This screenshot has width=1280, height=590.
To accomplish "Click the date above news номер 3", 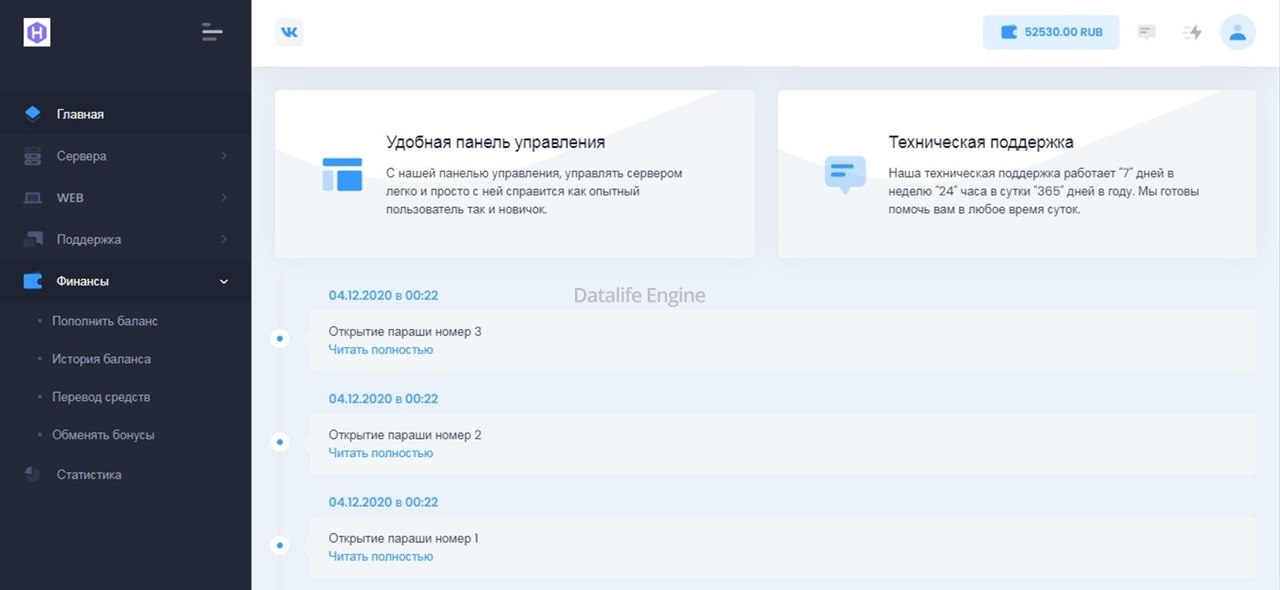I will (383, 295).
